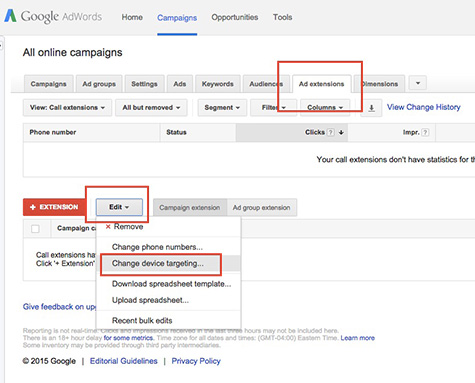Tick the select-all checkbox in the Campaign header
The width and height of the screenshot is (475, 383).
click(35, 229)
